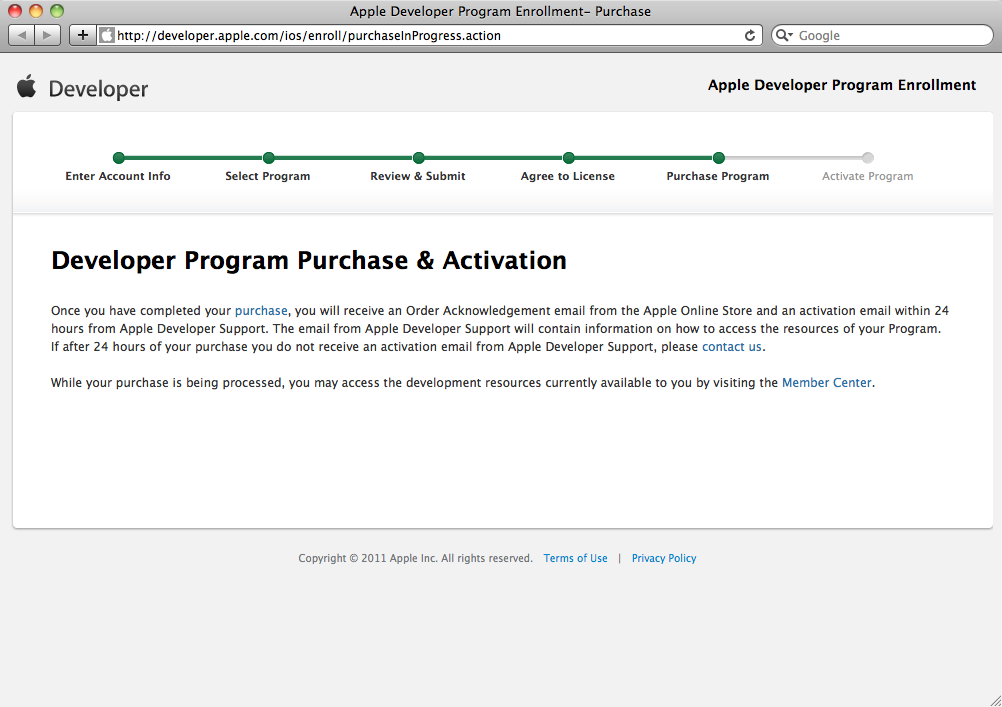The height and width of the screenshot is (707, 1002).
Task: Click the Activate Program label
Action: (x=867, y=176)
